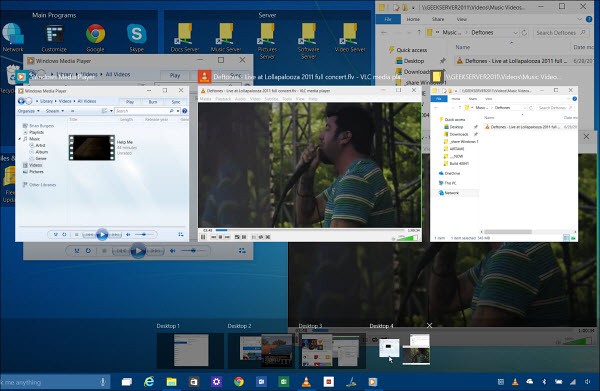Screen dimensions: 600x391
Task: Open the Organize dropdown in Media Player
Action: [28, 111]
